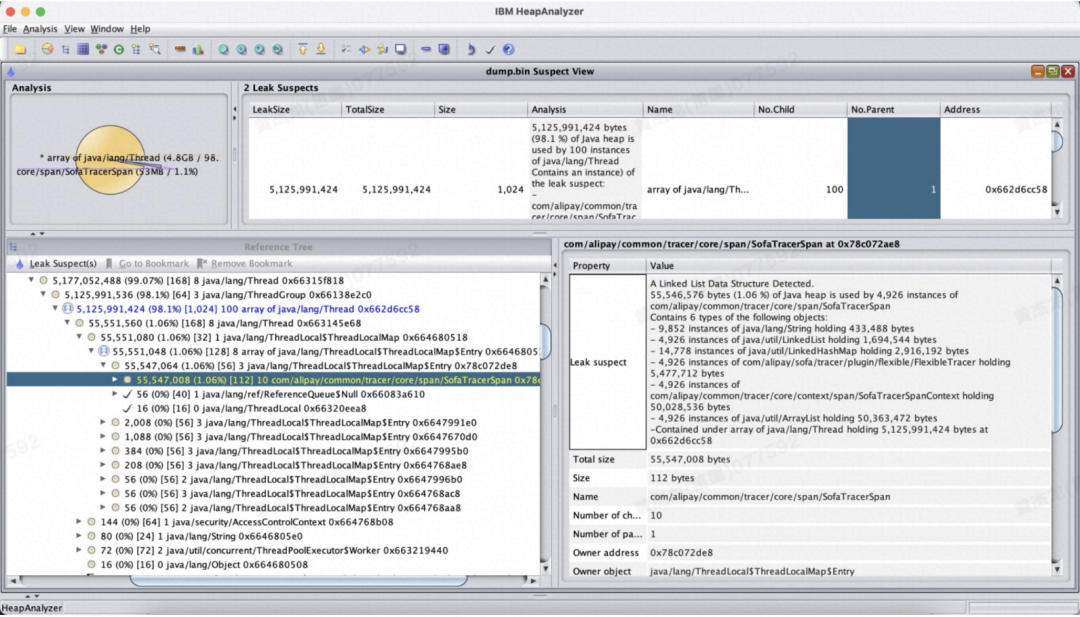Click green maximize button of Suspect View

(x=1052, y=71)
